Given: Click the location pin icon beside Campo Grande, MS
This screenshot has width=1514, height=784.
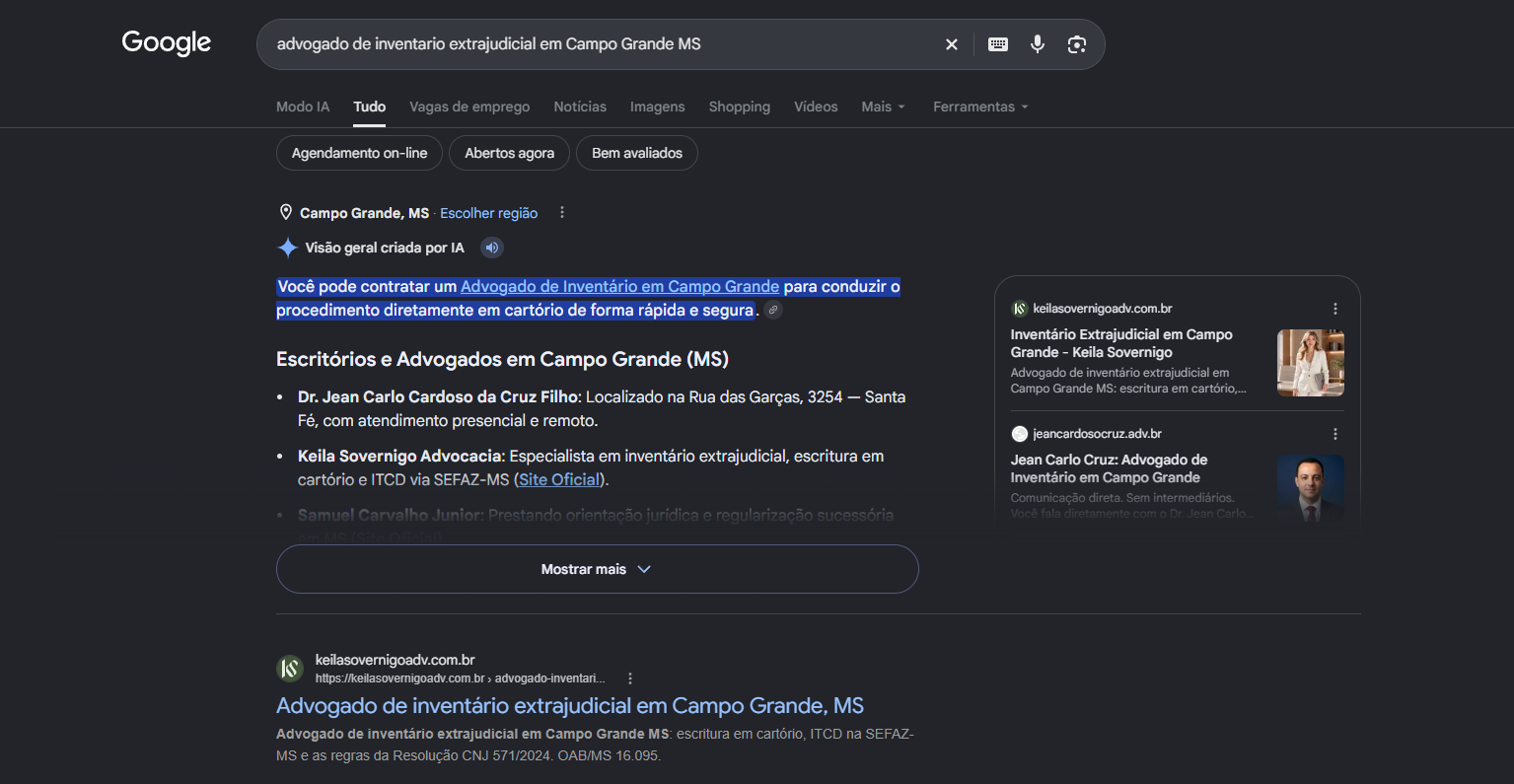Looking at the screenshot, I should pyautogui.click(x=286, y=213).
